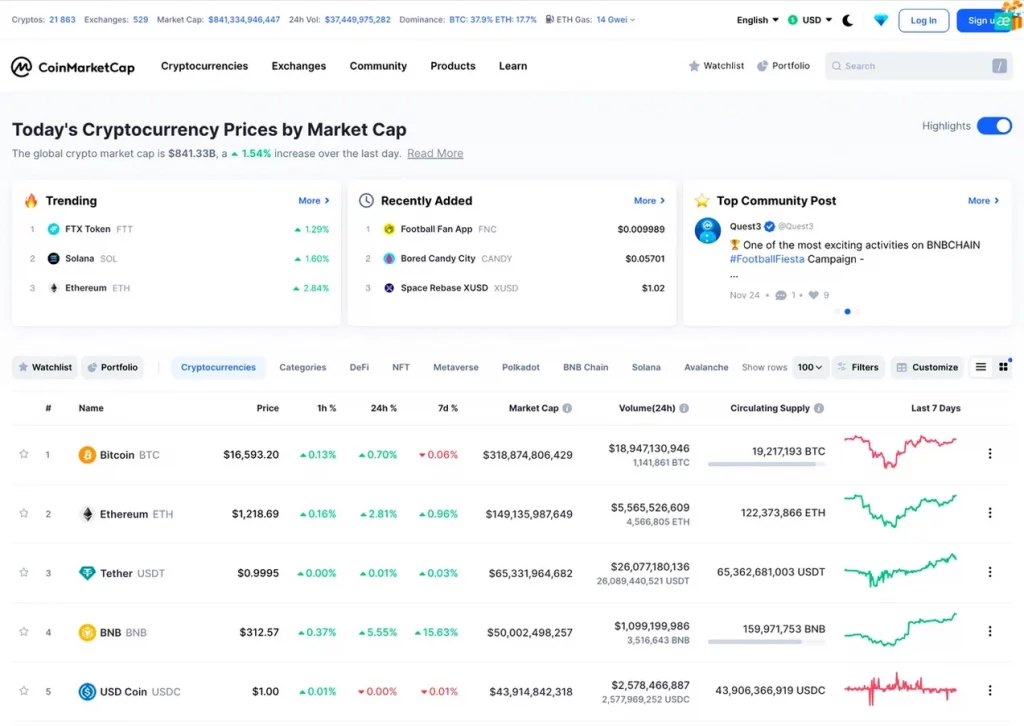Click the Log In button
1024x726 pixels.
(x=923, y=20)
